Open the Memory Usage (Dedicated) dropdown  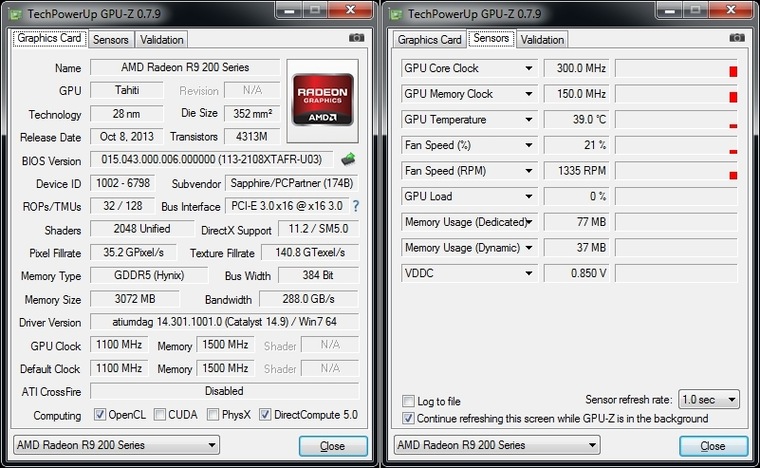point(530,222)
